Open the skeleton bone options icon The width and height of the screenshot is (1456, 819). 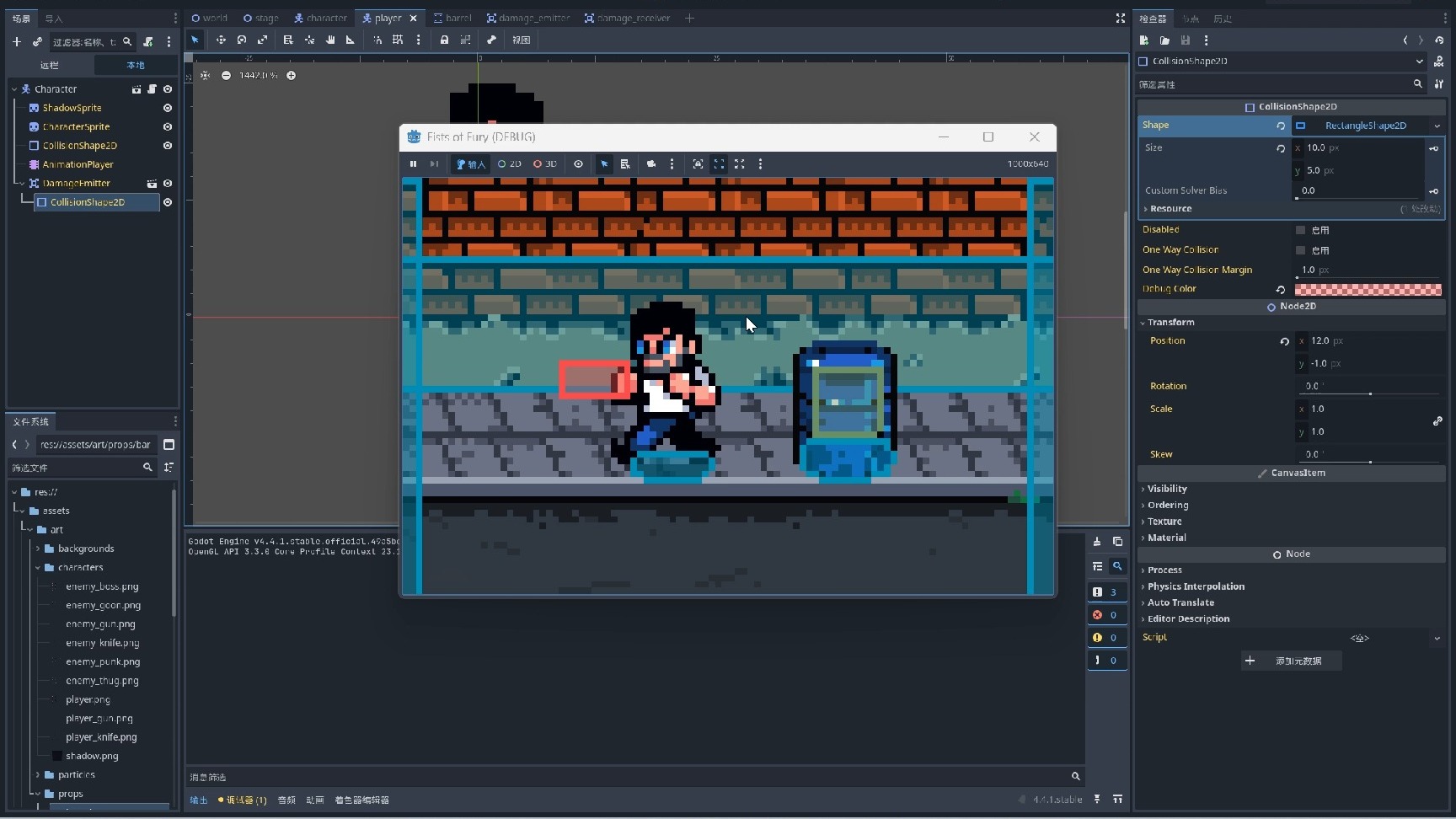click(x=491, y=40)
